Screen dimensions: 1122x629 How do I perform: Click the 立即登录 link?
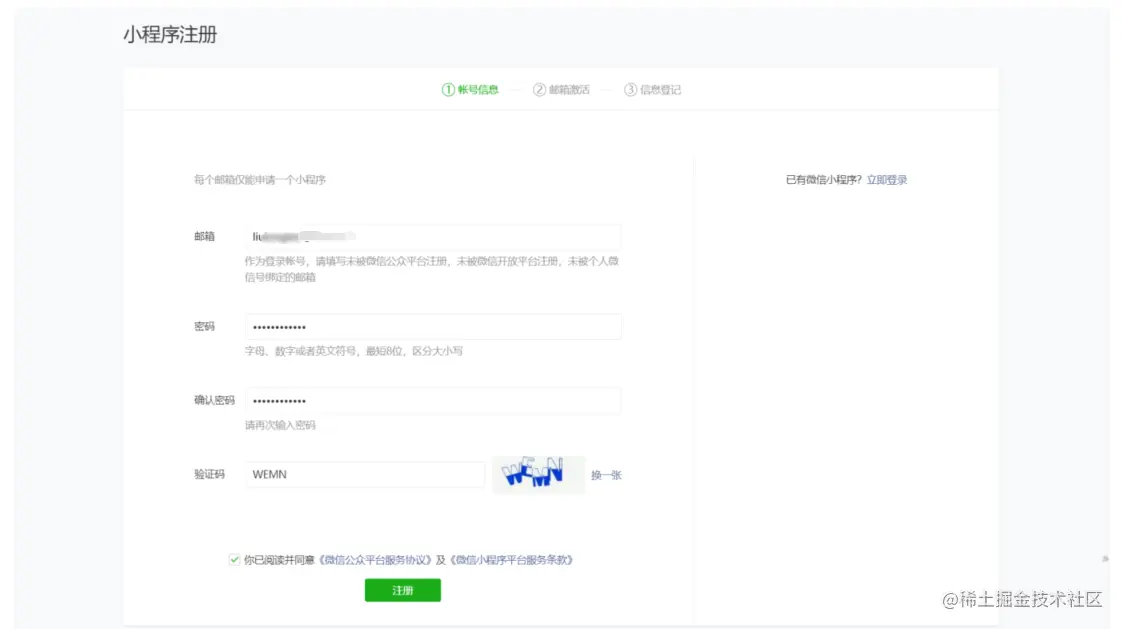point(887,180)
